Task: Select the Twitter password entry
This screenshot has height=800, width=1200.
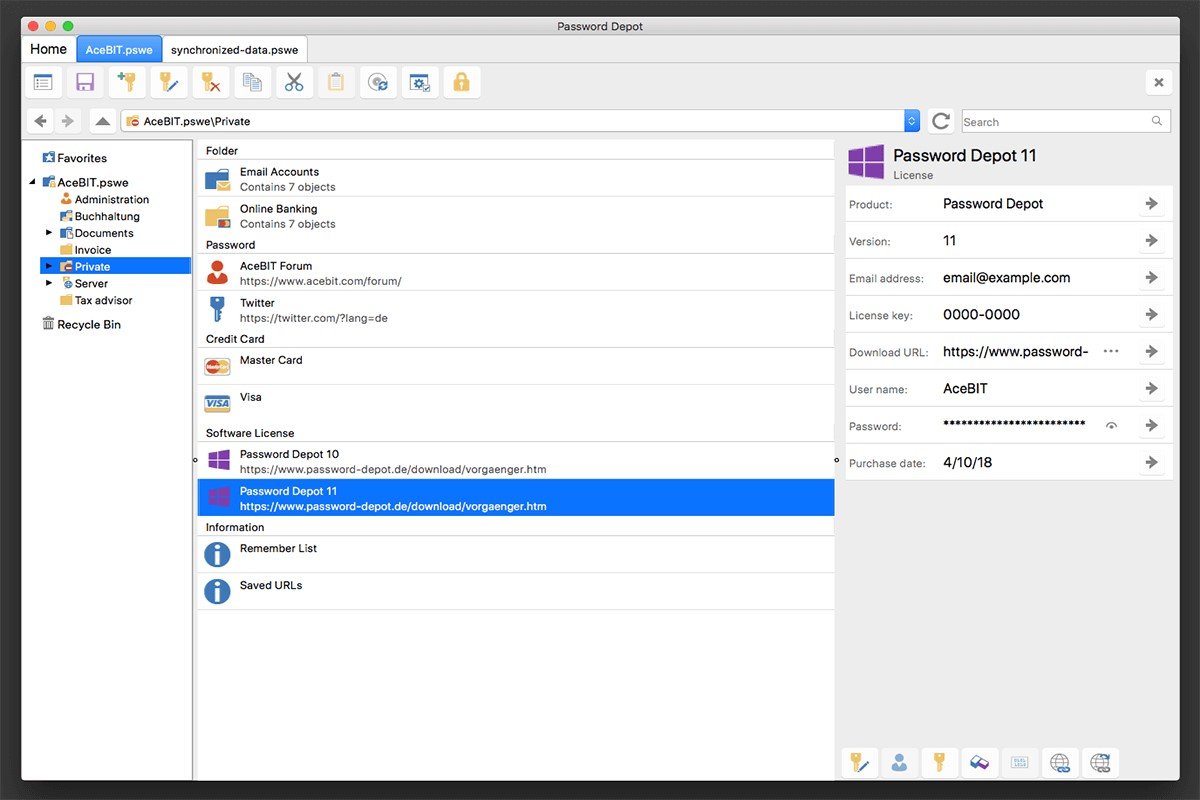Action: click(x=516, y=309)
